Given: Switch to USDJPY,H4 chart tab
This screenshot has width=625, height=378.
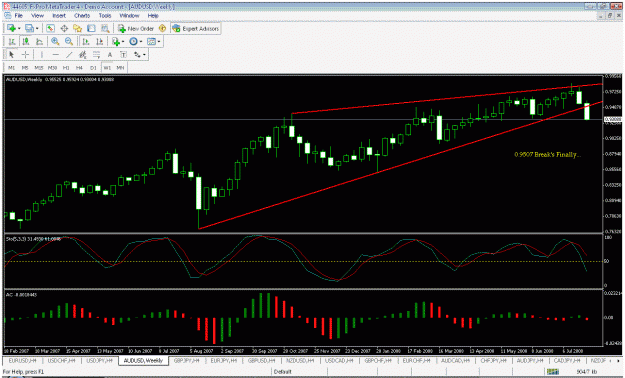Looking at the screenshot, I should tap(100, 360).
